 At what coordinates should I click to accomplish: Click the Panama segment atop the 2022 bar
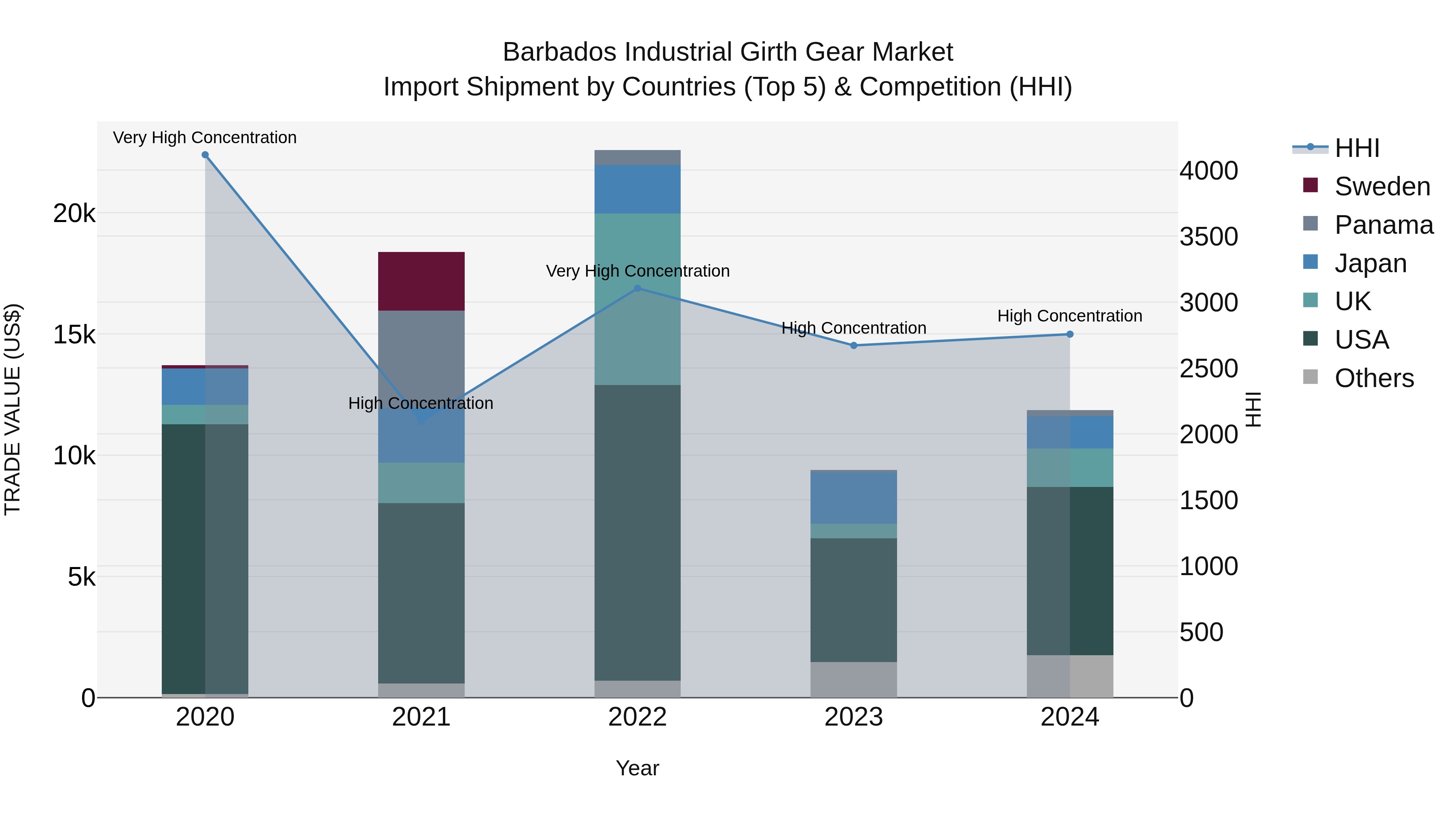[x=637, y=158]
